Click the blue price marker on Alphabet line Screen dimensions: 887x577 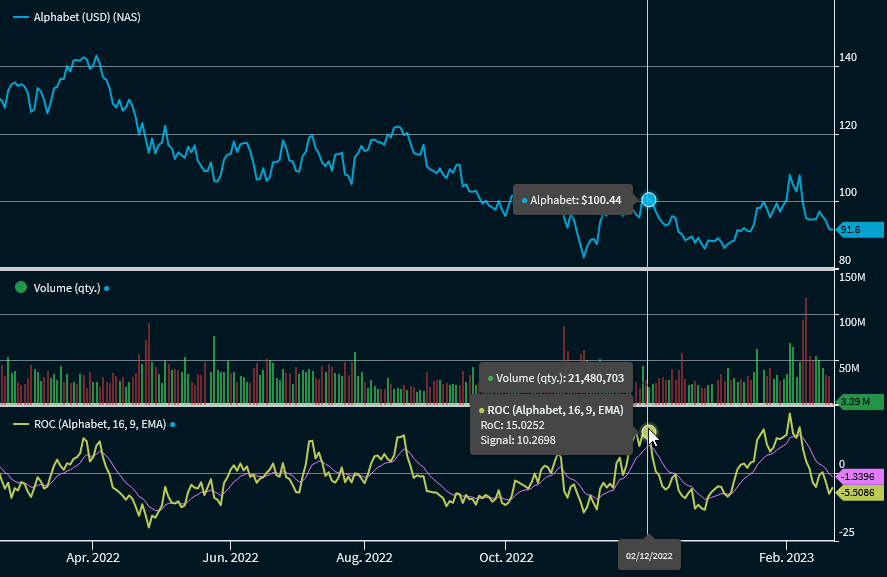(648, 200)
